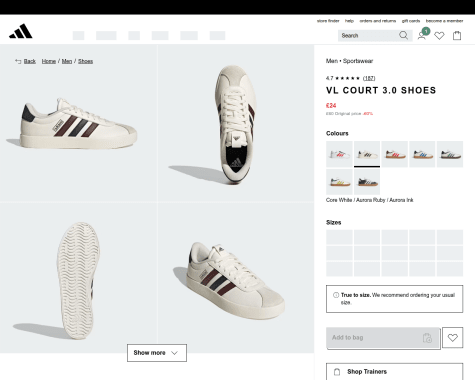Click the Shop Trainers button
The image size is (475, 380).
coord(394,371)
